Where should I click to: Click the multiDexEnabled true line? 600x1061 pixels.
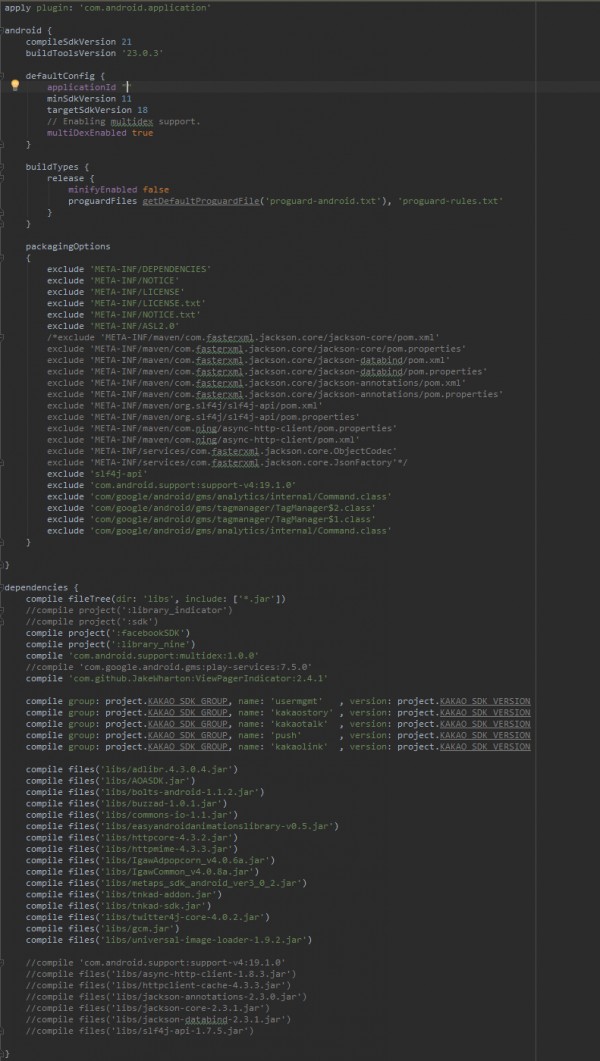[x=100, y=133]
